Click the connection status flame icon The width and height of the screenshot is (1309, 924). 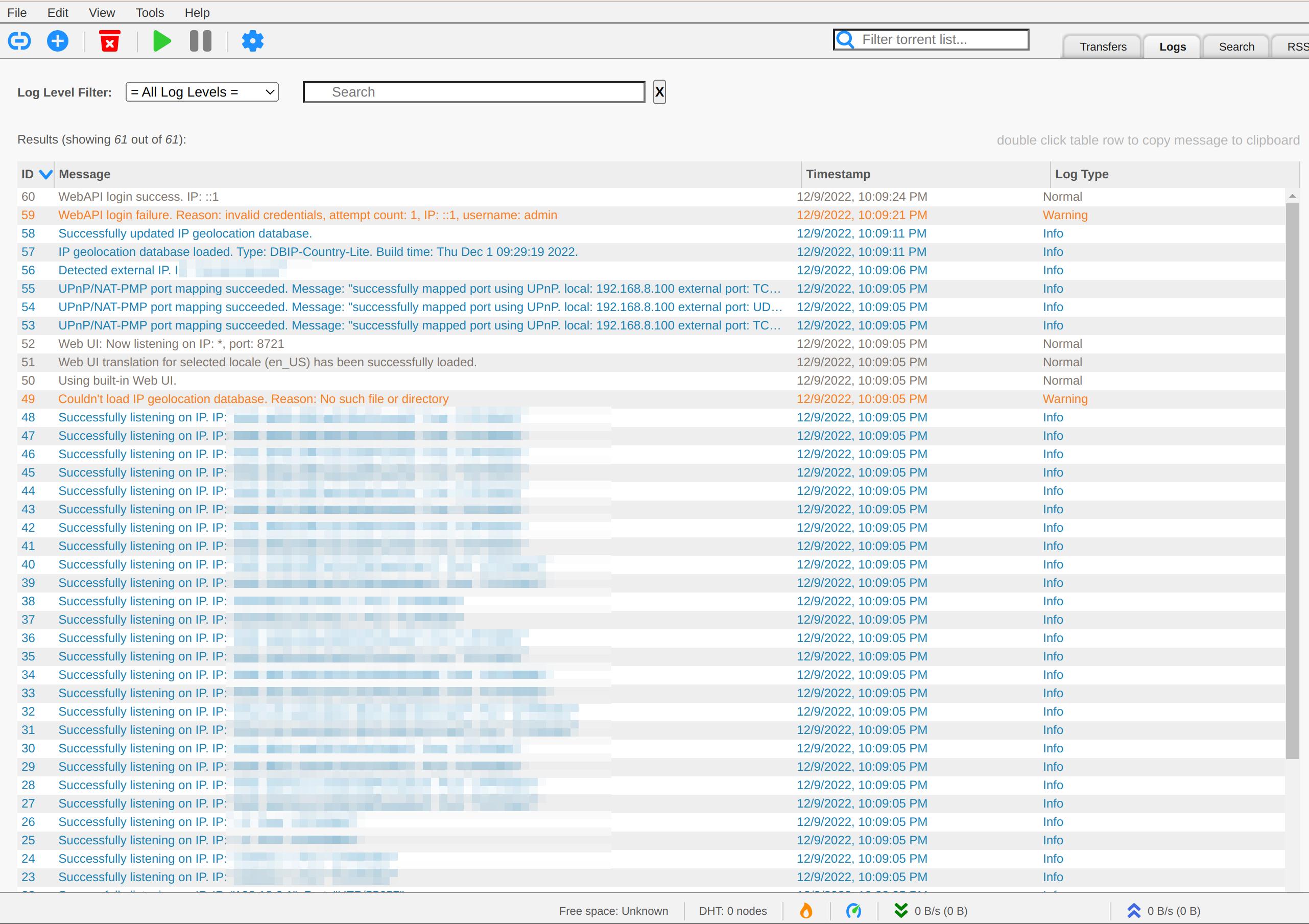pos(805,911)
